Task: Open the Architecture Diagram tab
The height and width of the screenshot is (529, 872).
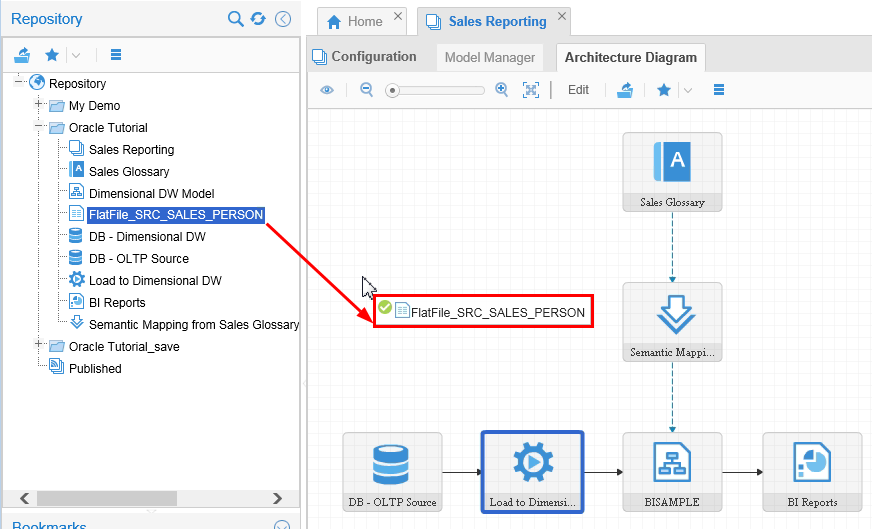Action: (631, 57)
